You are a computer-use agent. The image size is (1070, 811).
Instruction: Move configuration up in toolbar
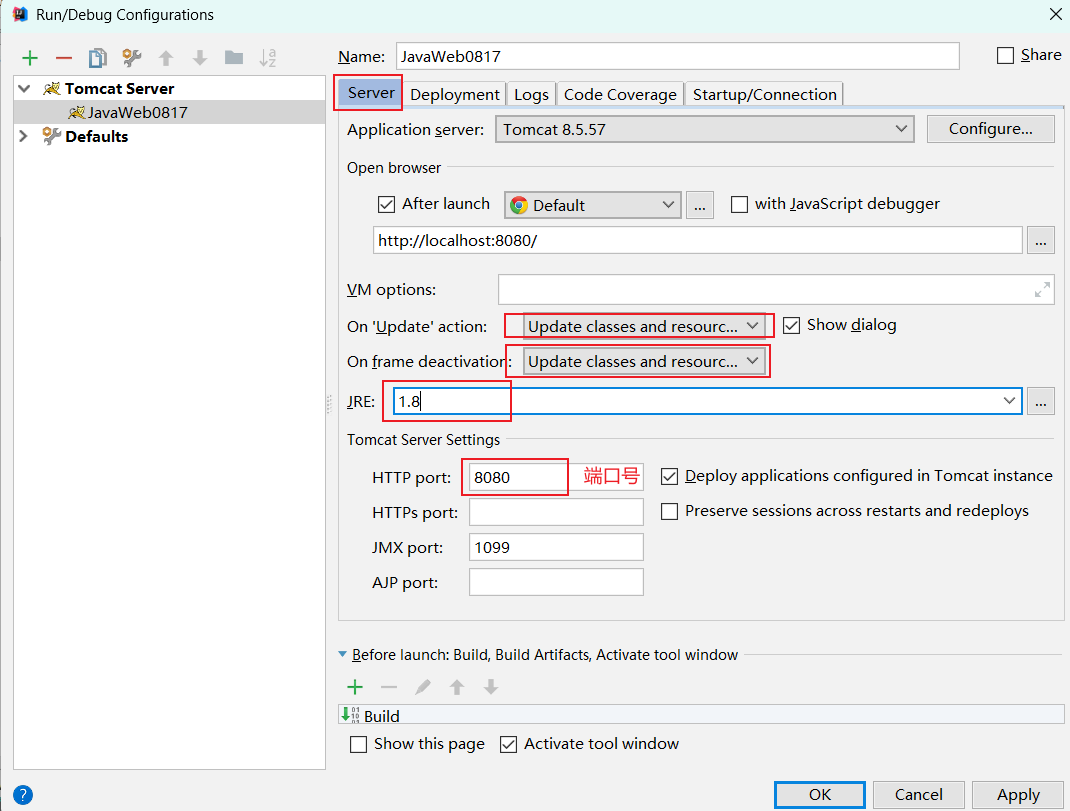coord(166,58)
